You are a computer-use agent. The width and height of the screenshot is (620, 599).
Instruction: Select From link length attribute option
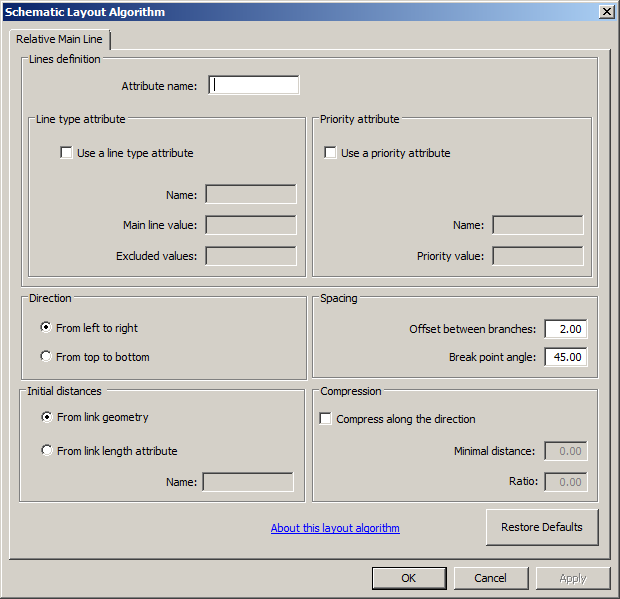point(47,450)
